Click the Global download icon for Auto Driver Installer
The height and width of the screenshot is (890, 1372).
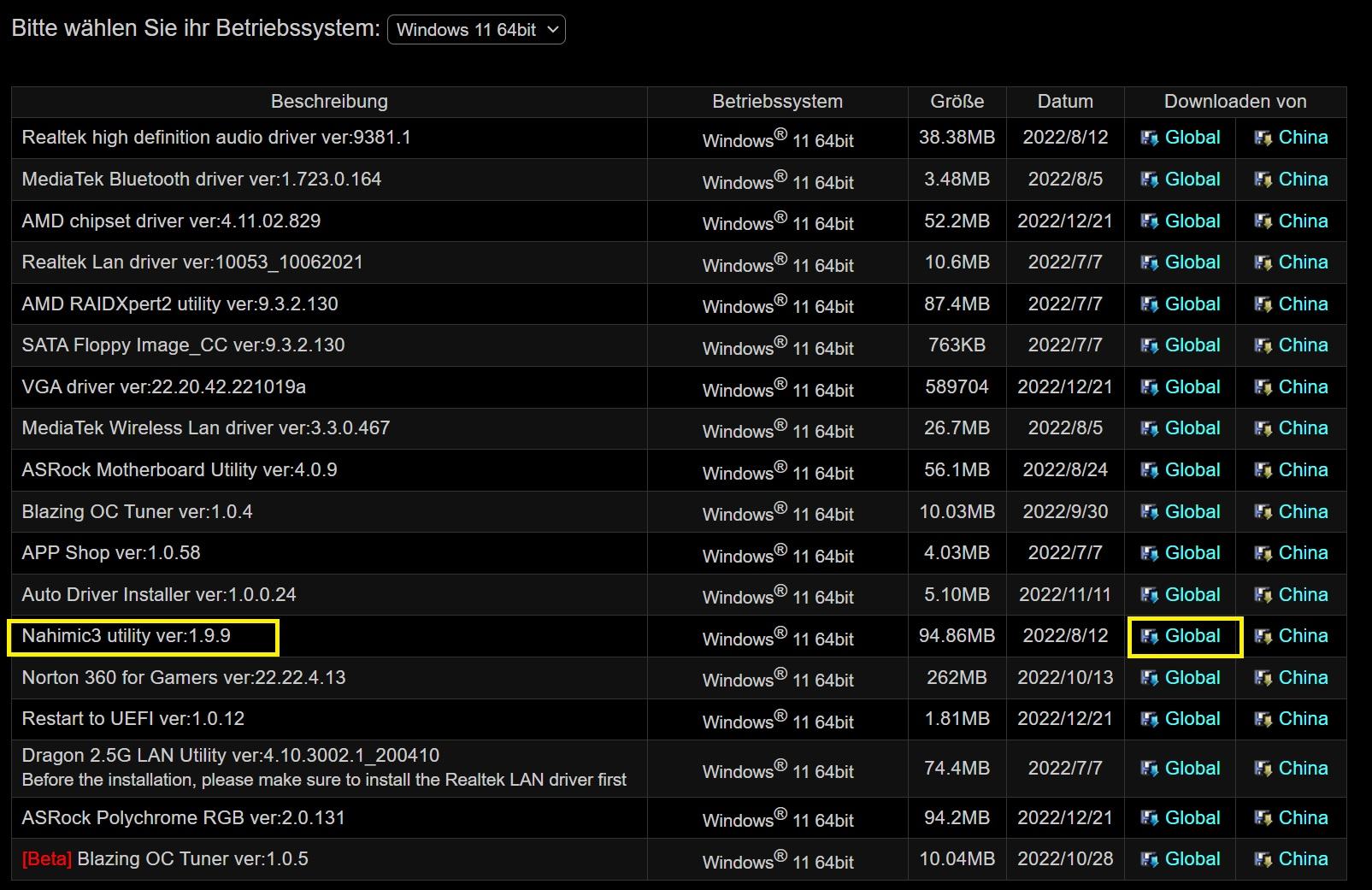[x=1150, y=596]
